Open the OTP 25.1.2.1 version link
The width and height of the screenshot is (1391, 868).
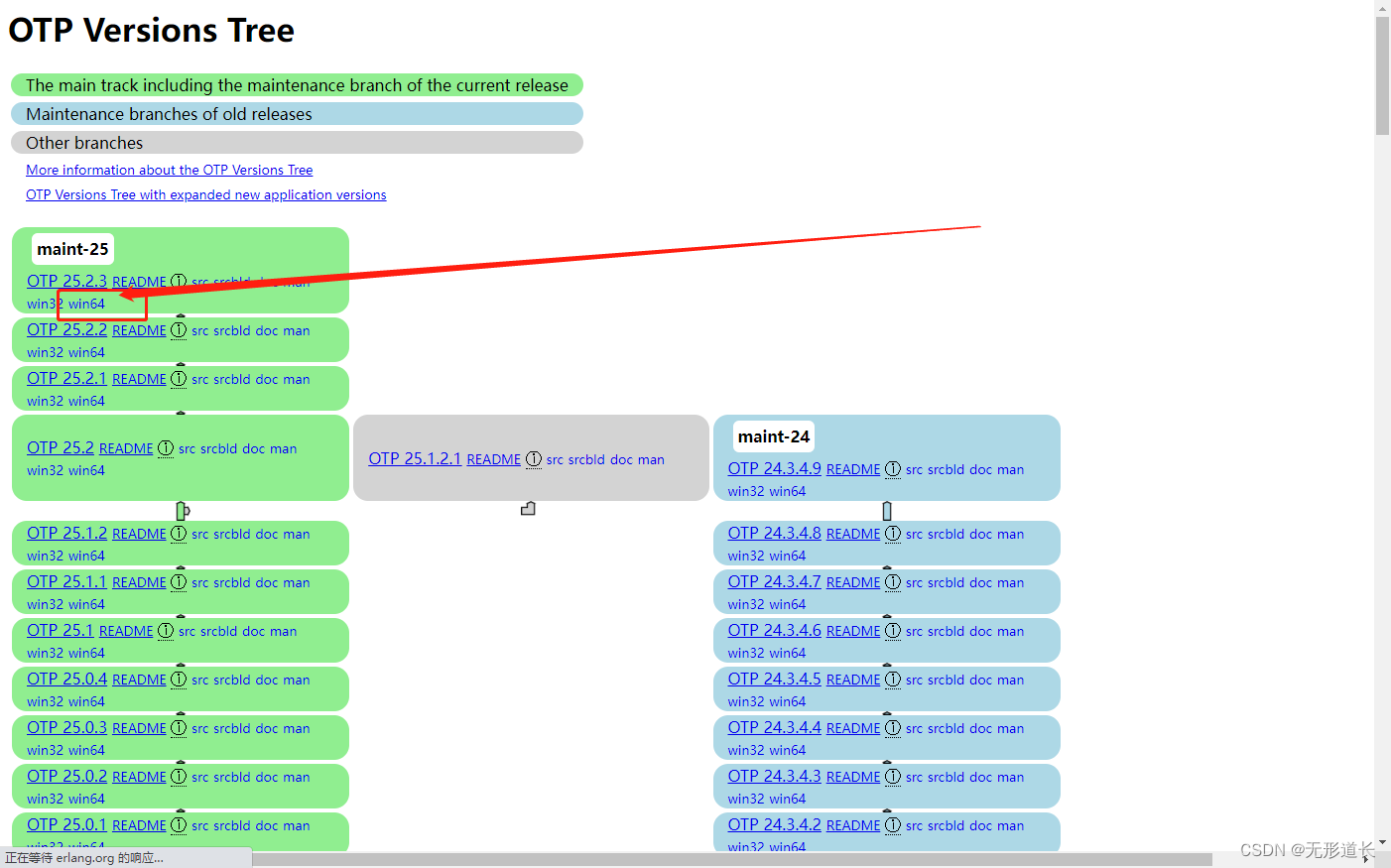[x=415, y=459]
